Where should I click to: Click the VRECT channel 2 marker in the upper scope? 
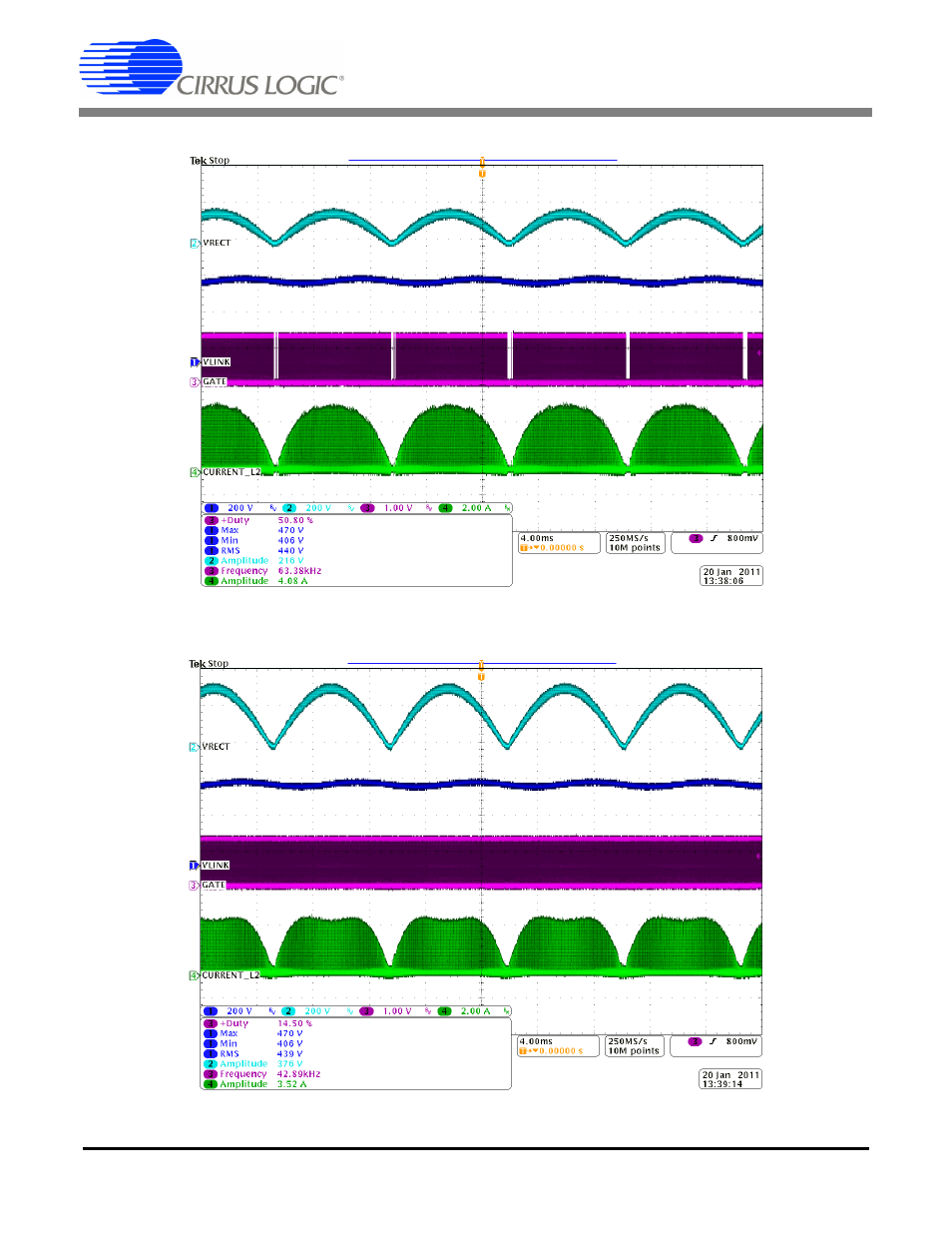195,243
